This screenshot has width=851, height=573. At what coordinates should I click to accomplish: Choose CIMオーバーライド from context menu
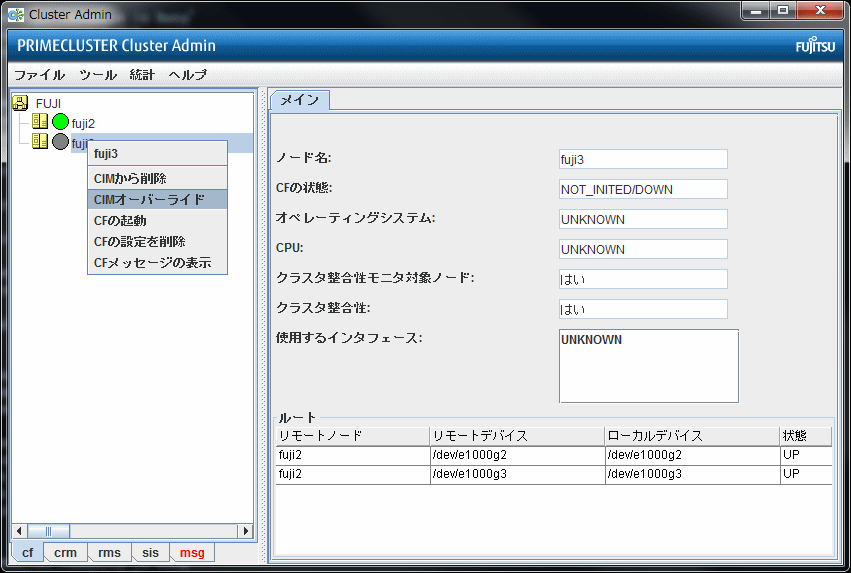pyautogui.click(x=157, y=199)
